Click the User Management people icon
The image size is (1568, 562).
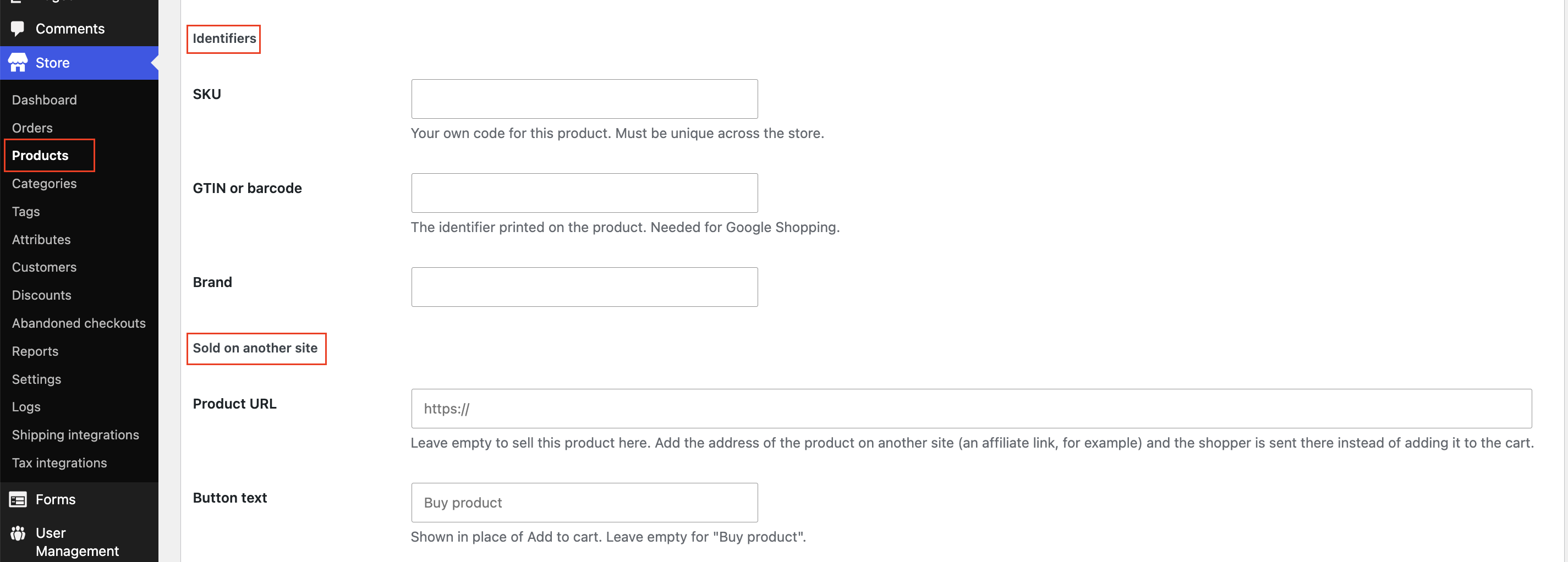pyautogui.click(x=18, y=533)
